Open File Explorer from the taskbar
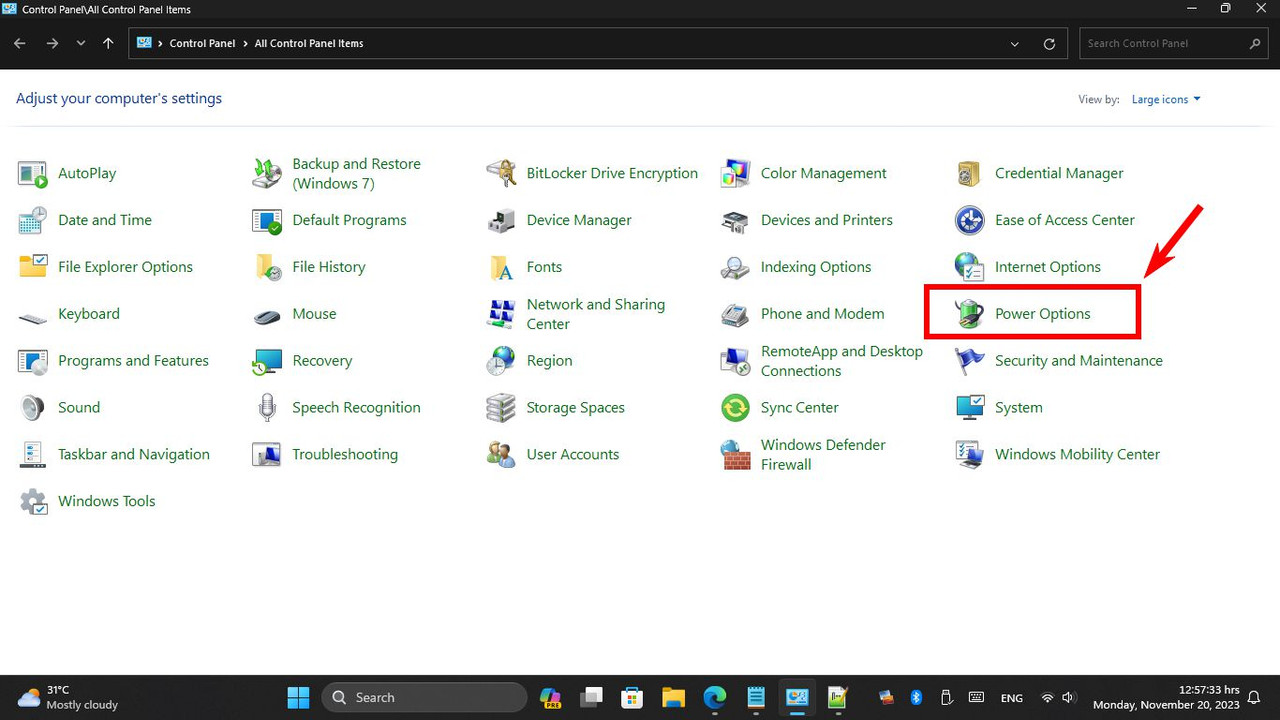This screenshot has width=1280, height=720. [673, 697]
